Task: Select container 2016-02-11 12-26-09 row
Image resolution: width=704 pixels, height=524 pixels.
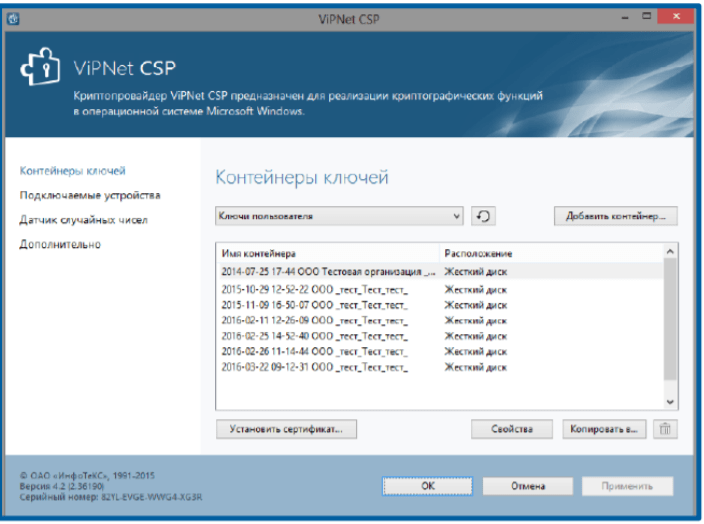Action: (440, 321)
